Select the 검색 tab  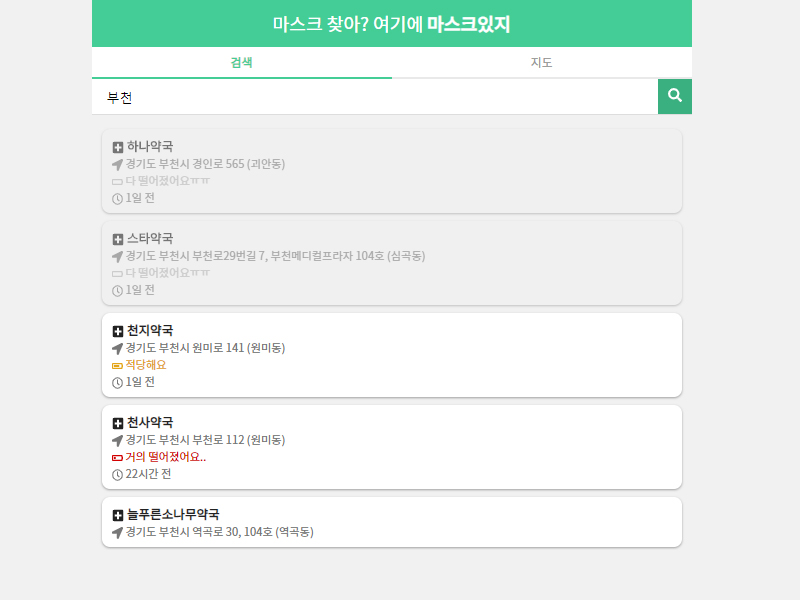pos(242,62)
